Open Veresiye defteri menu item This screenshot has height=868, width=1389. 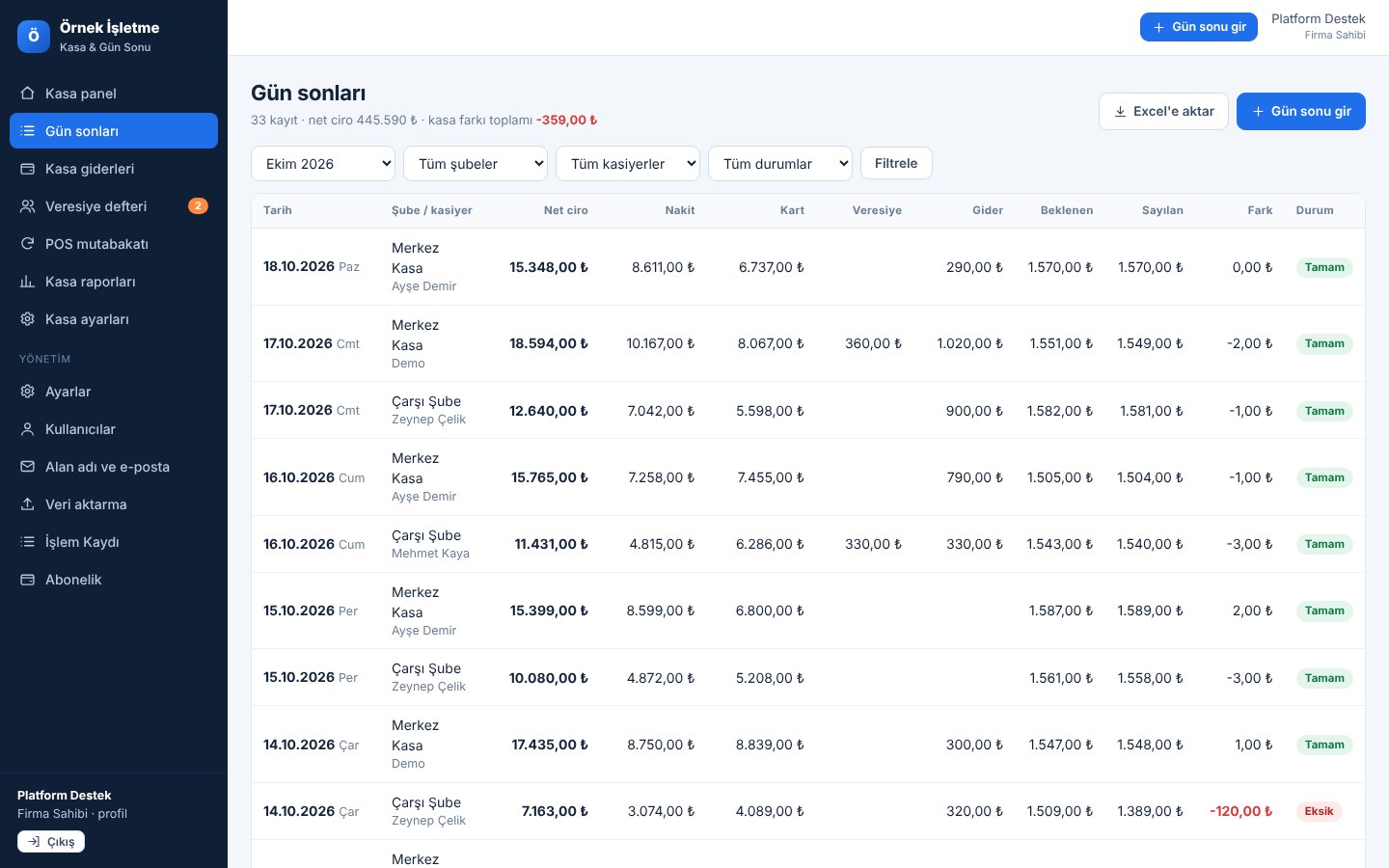(114, 206)
